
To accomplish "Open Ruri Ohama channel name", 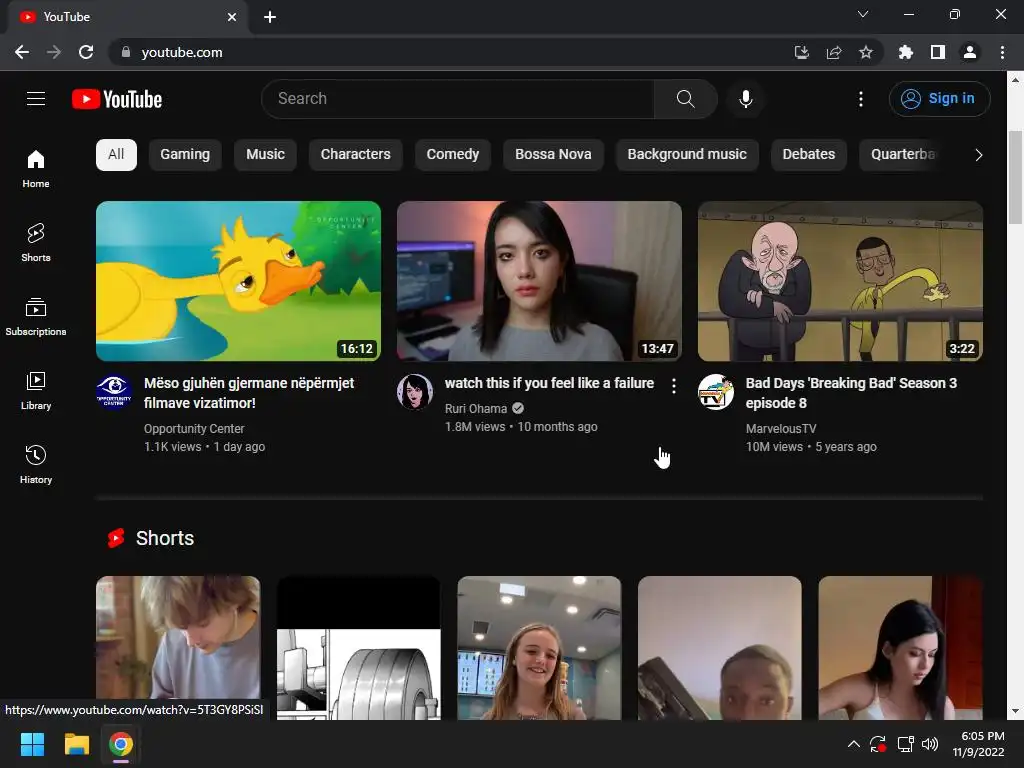I will (x=475, y=408).
